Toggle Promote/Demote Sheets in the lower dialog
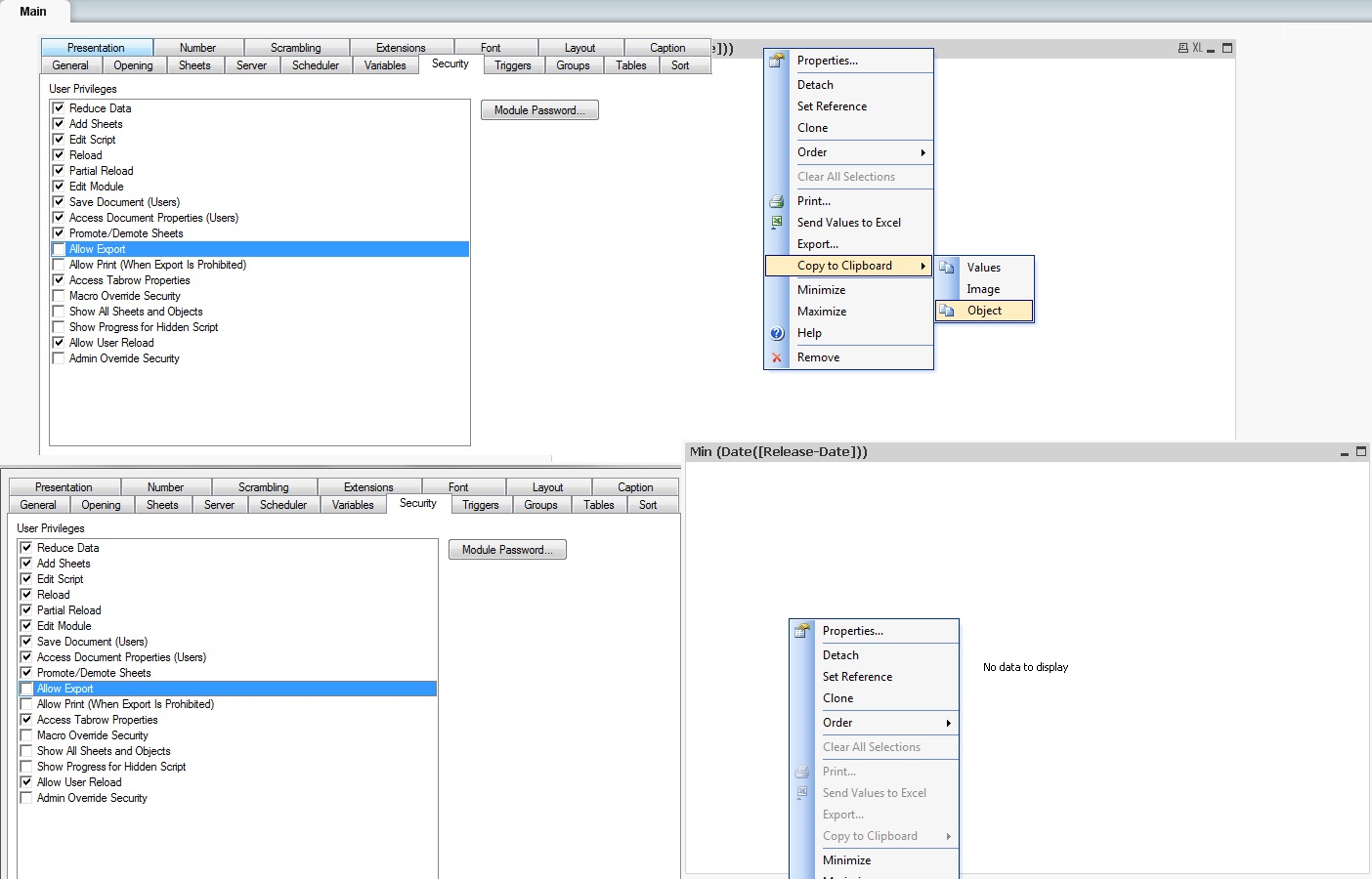This screenshot has width=1372, height=879. (26, 673)
